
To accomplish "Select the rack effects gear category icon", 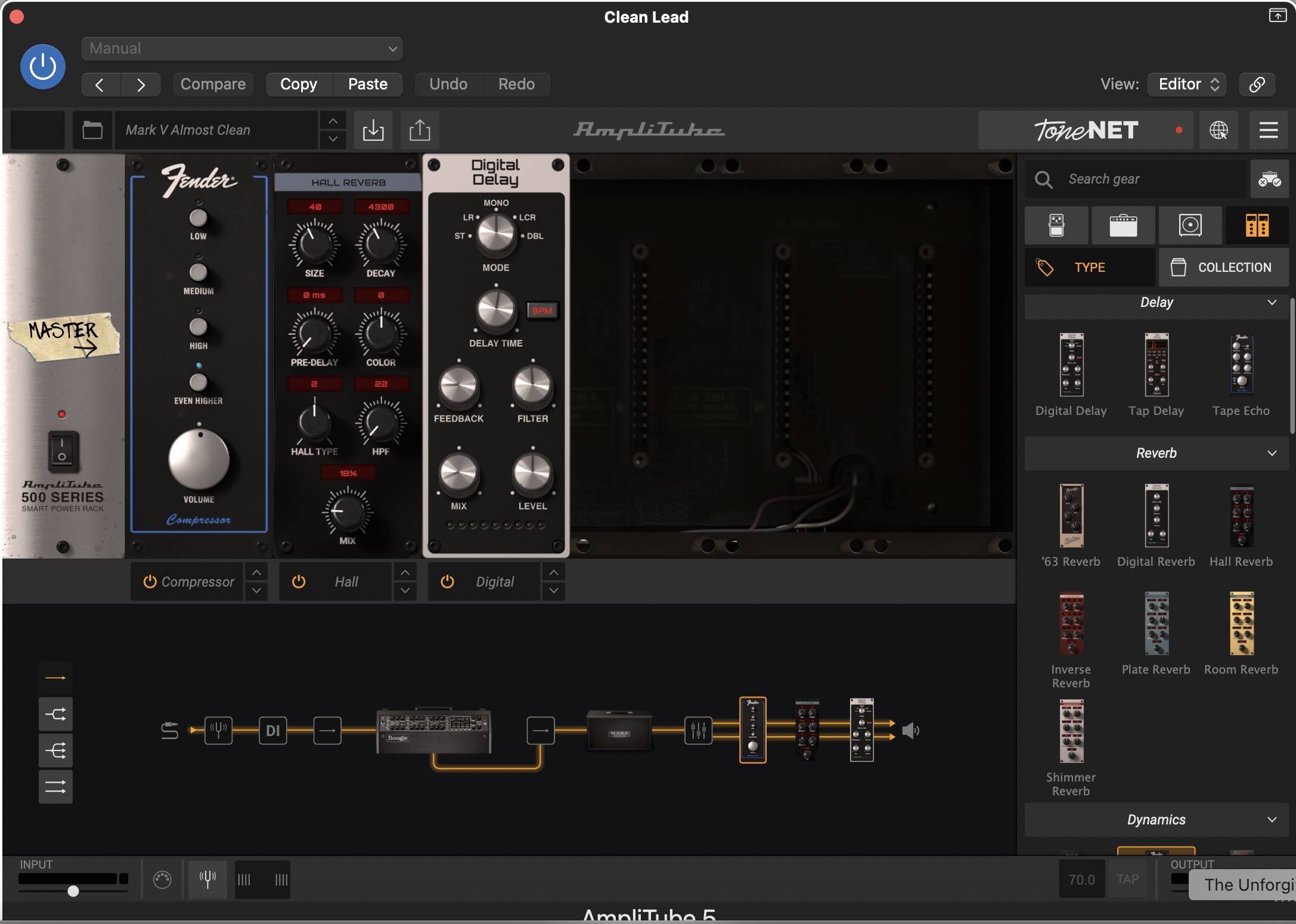I will click(x=1257, y=225).
